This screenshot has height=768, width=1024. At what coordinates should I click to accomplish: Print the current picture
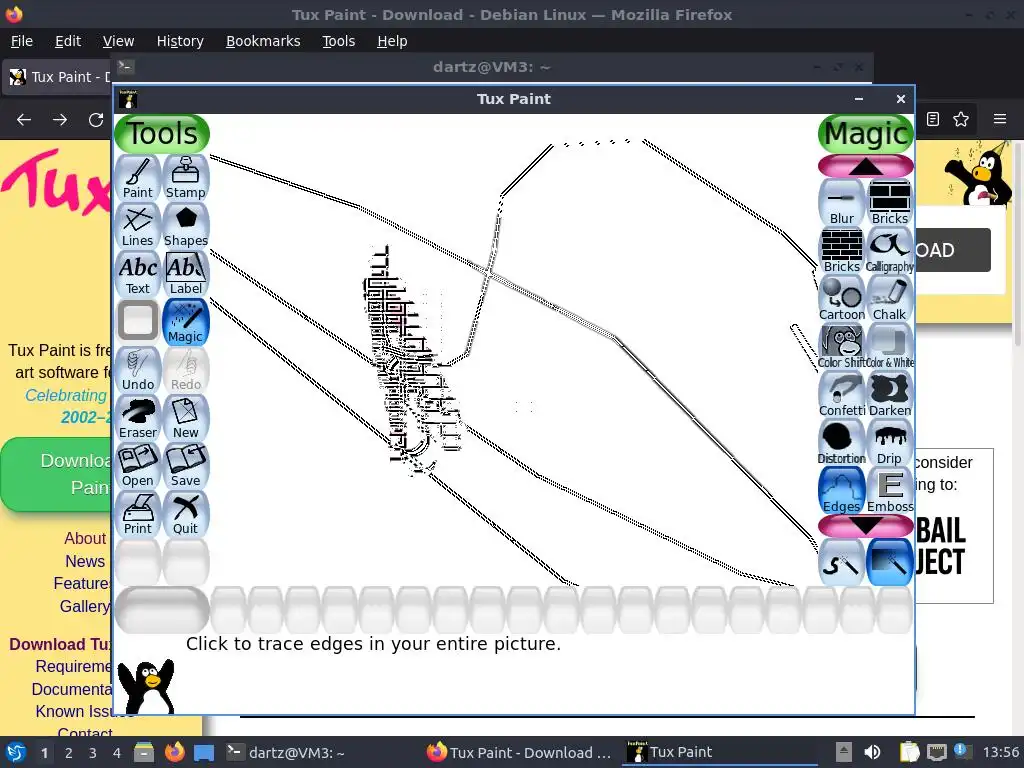(138, 514)
